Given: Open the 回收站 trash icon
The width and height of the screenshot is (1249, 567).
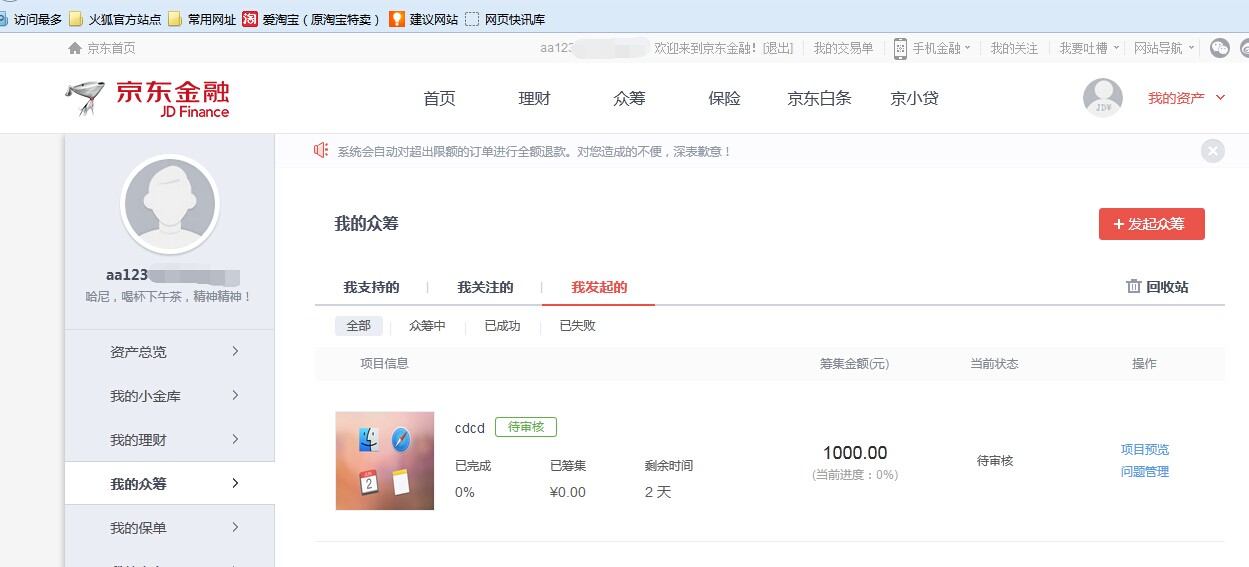Looking at the screenshot, I should [1134, 287].
